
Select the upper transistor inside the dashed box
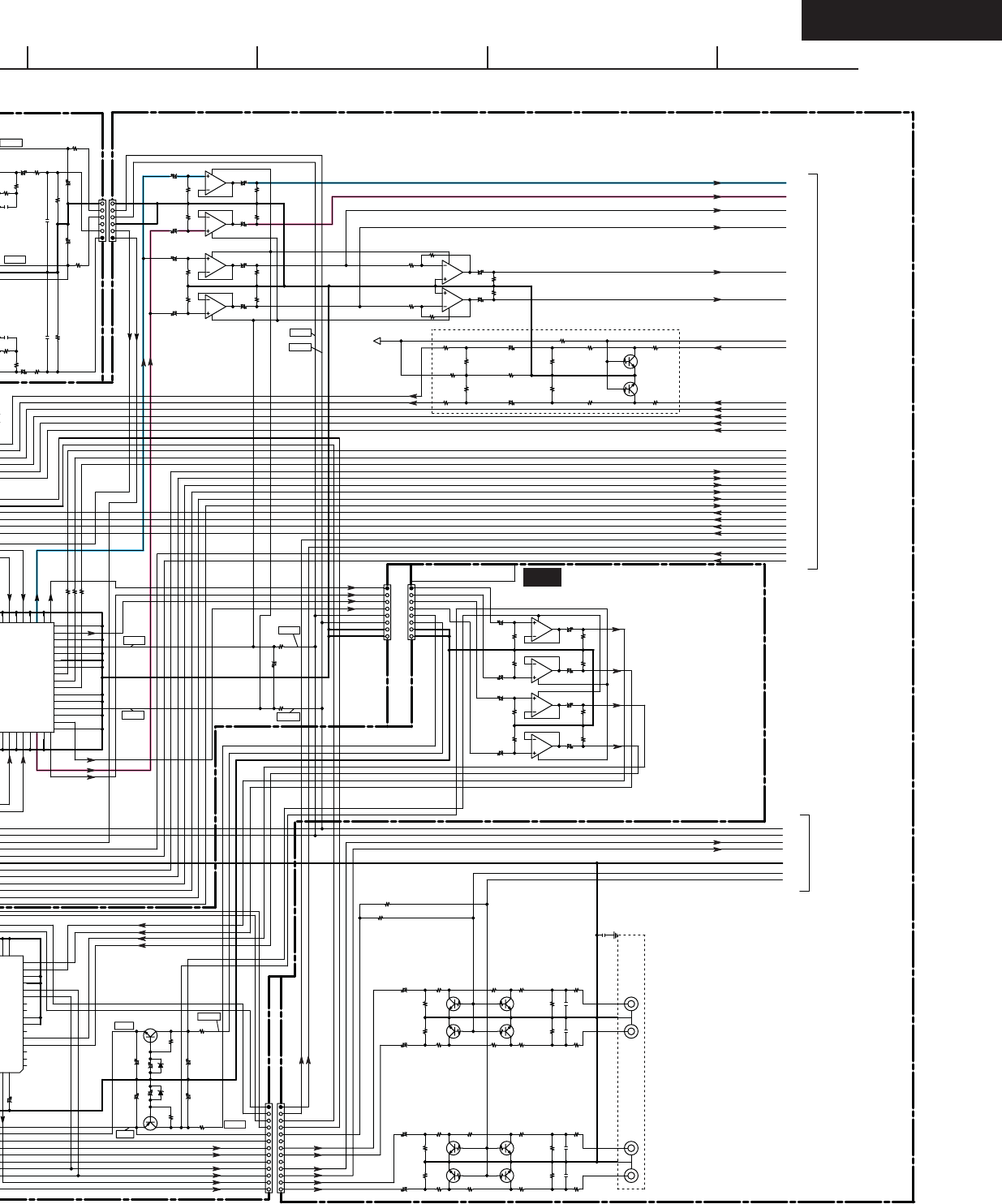630,361
